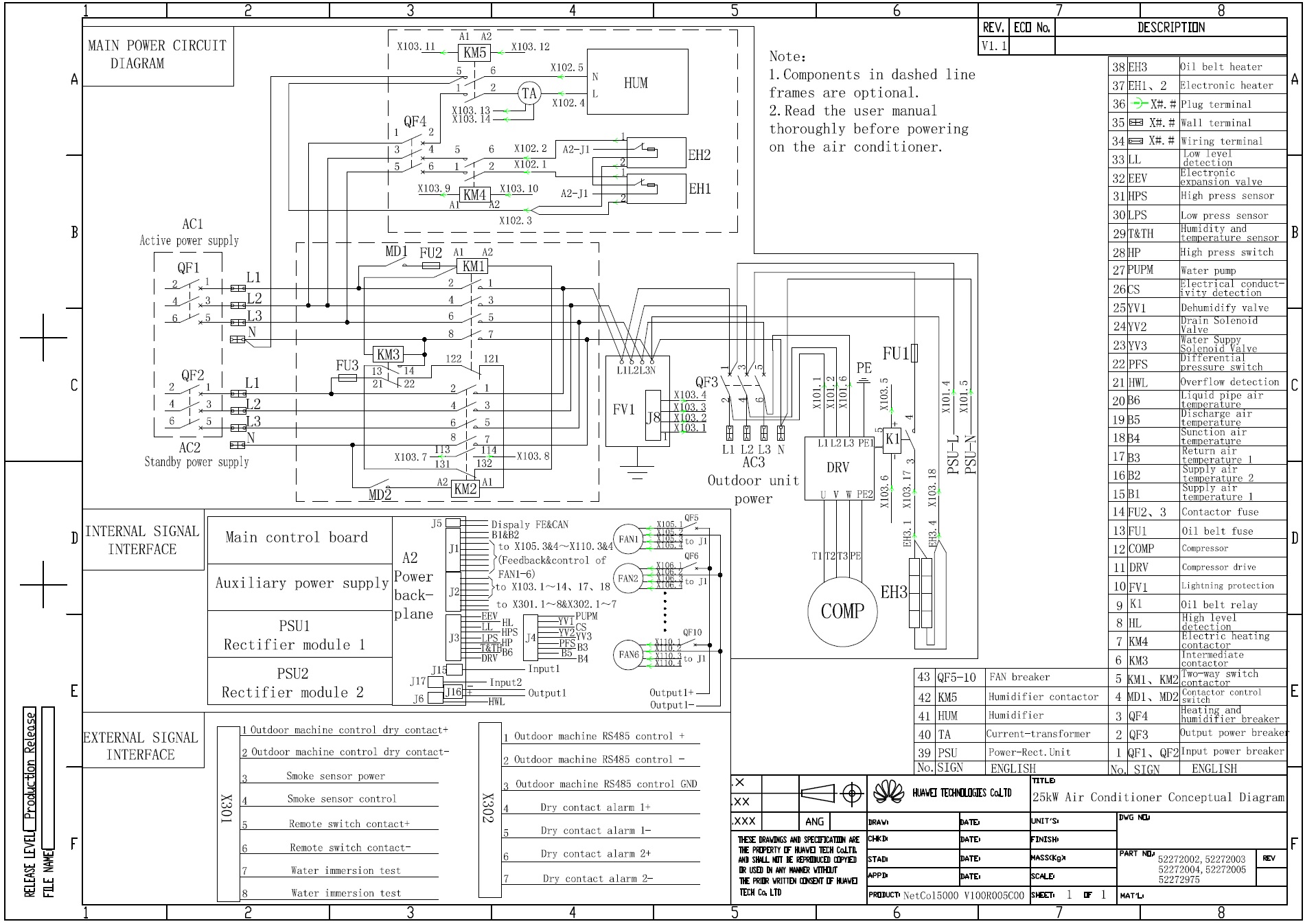Click the "Auxiliary power supply" block

[x=299, y=587]
